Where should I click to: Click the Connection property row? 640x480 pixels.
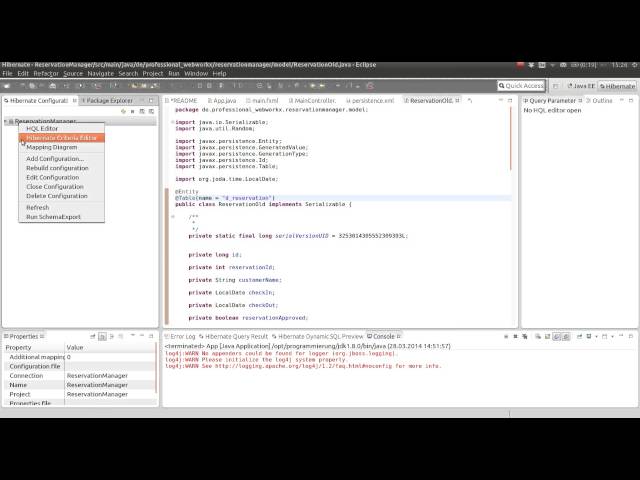(x=80, y=376)
